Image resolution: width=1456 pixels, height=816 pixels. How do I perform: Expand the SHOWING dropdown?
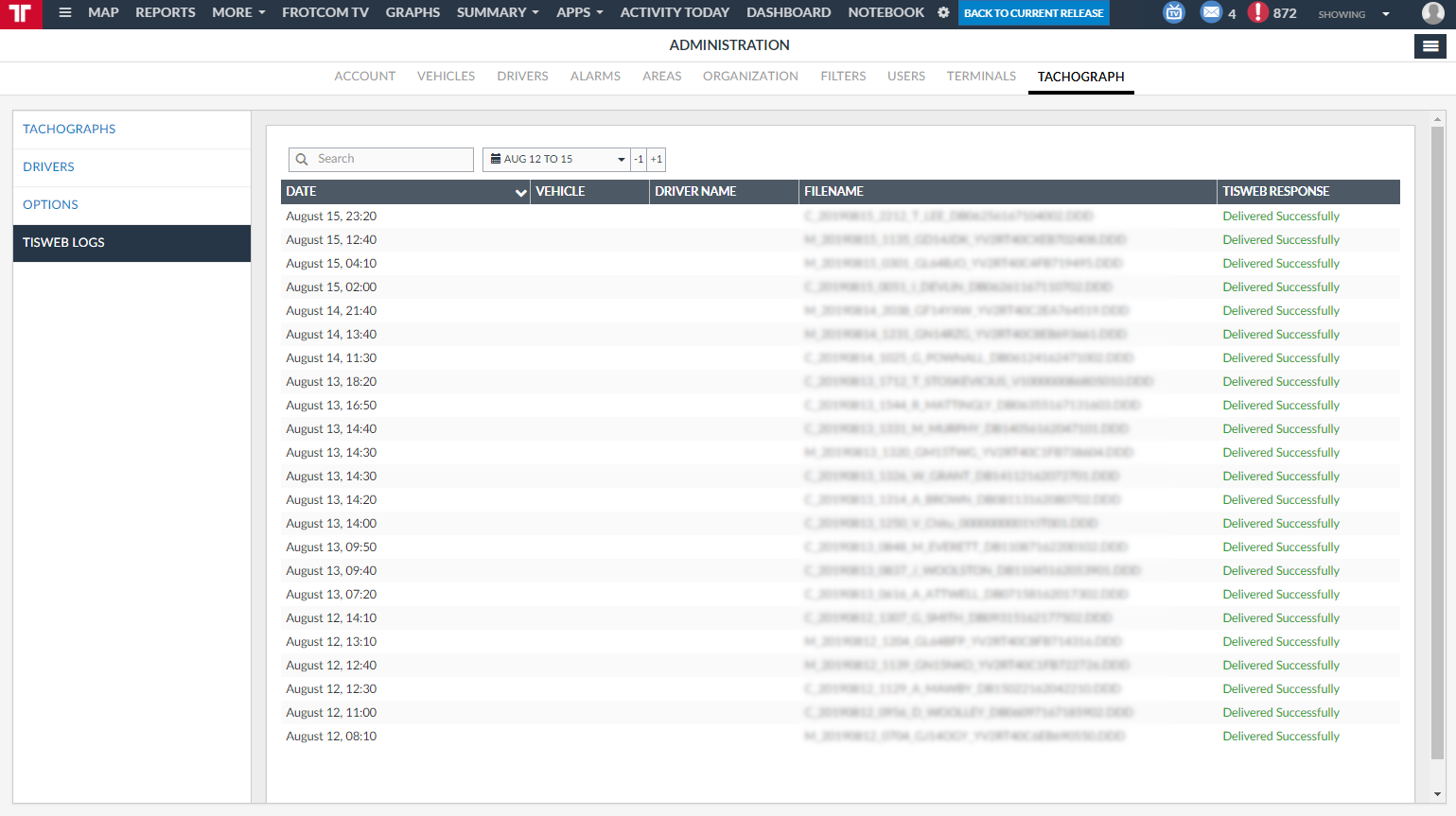point(1354,14)
